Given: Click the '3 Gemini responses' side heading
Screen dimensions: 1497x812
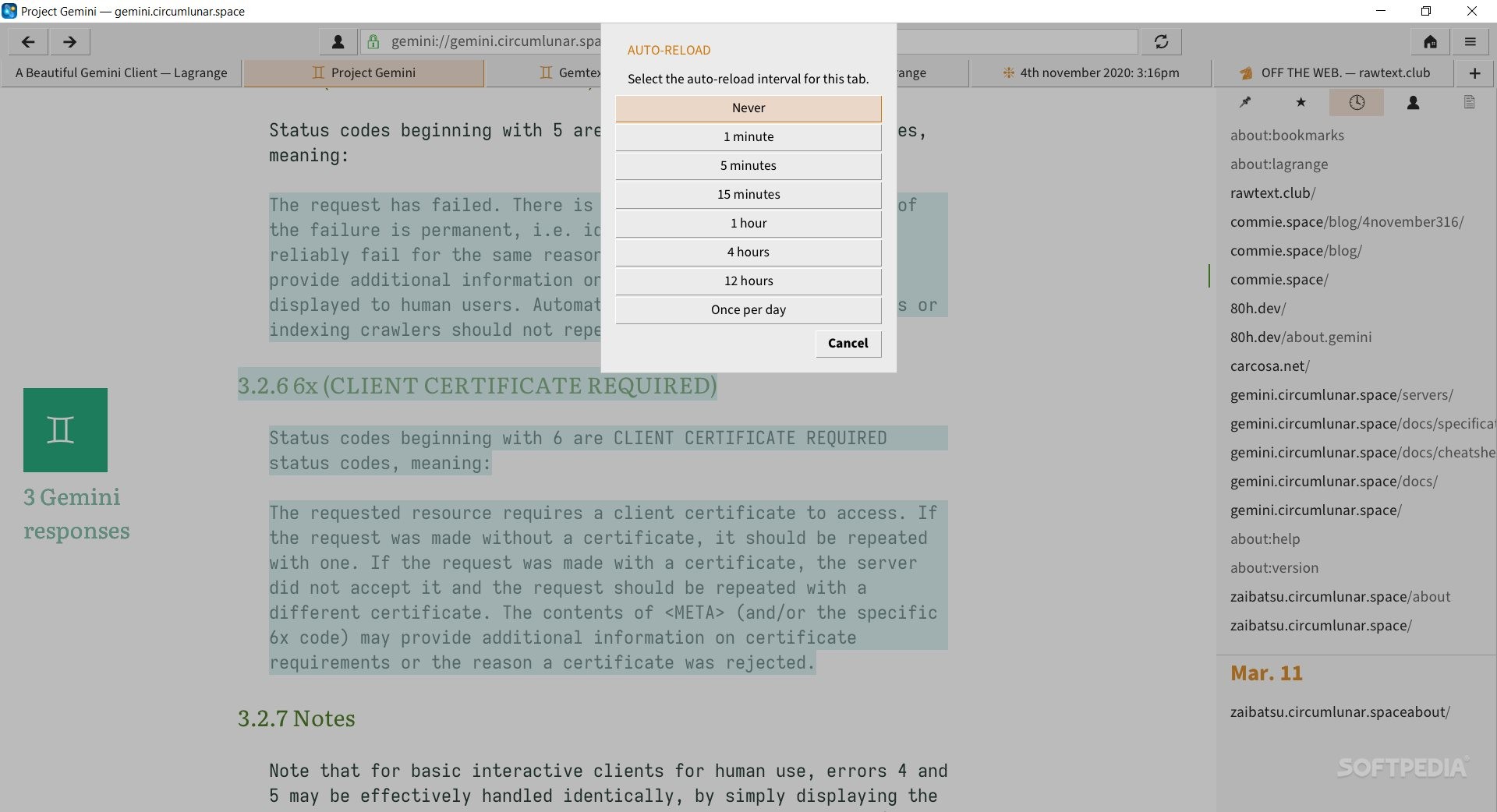Looking at the screenshot, I should coord(76,514).
